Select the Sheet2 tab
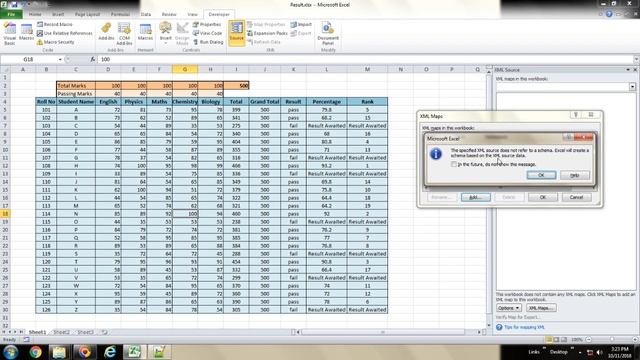This screenshot has width=640, height=360. click(x=62, y=332)
